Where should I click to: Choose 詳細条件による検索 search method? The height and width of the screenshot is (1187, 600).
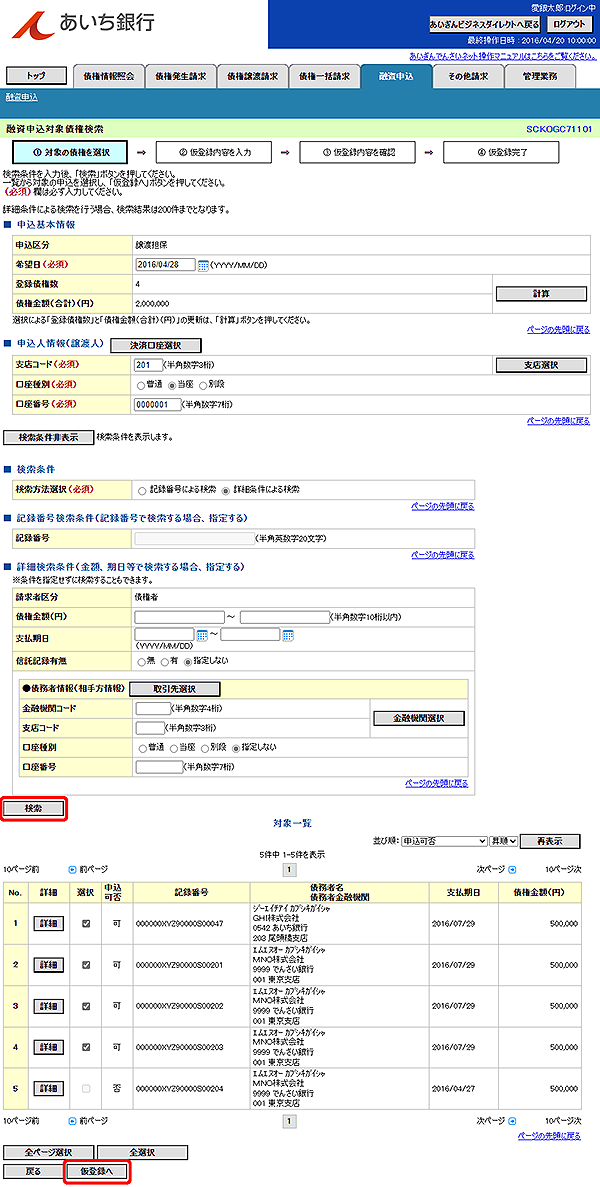225,491
